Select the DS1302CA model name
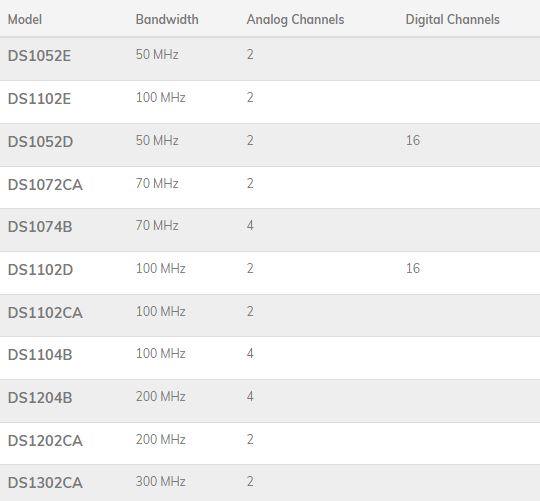Viewport: 540px width, 501px height. 45,483
